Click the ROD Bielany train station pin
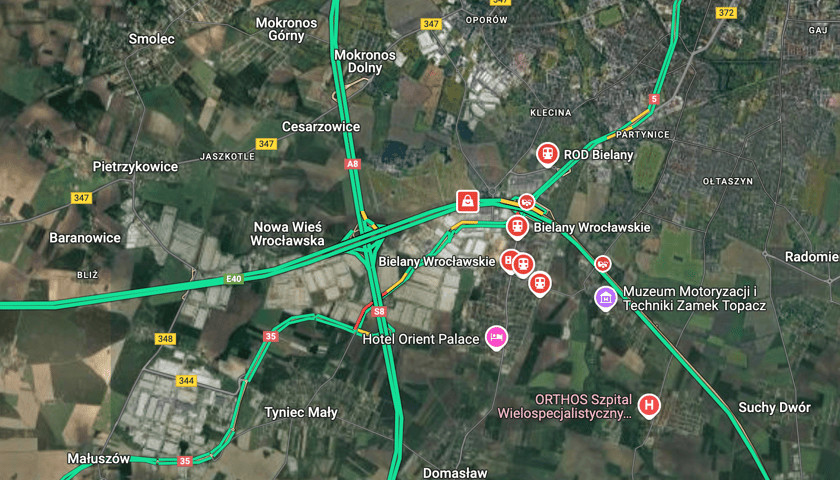Viewport: 840px width, 480px height. pos(547,155)
